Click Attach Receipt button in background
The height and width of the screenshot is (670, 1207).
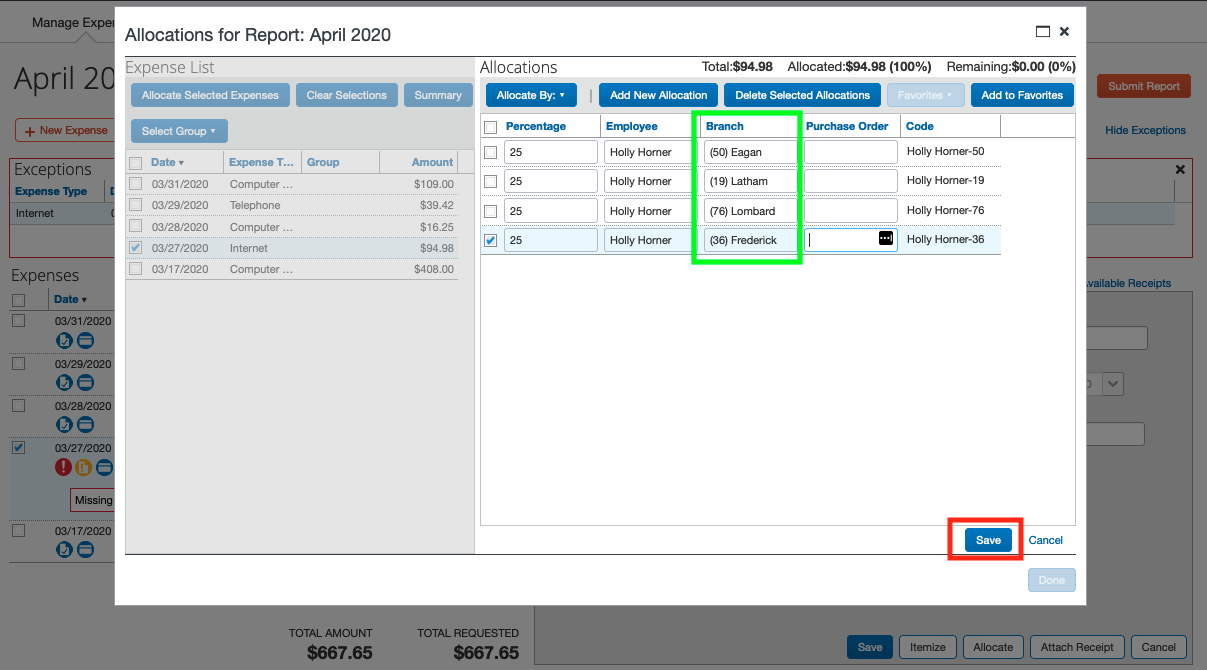click(x=1078, y=647)
